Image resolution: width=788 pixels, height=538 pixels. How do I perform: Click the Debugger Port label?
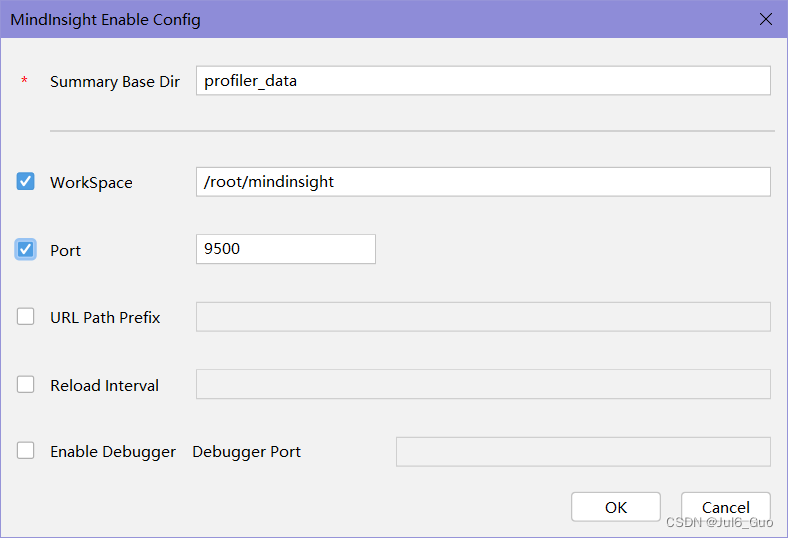(x=246, y=452)
